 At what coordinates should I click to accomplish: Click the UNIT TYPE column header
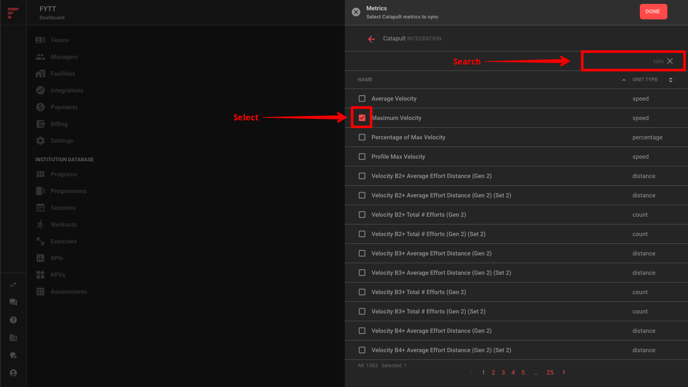click(x=645, y=80)
